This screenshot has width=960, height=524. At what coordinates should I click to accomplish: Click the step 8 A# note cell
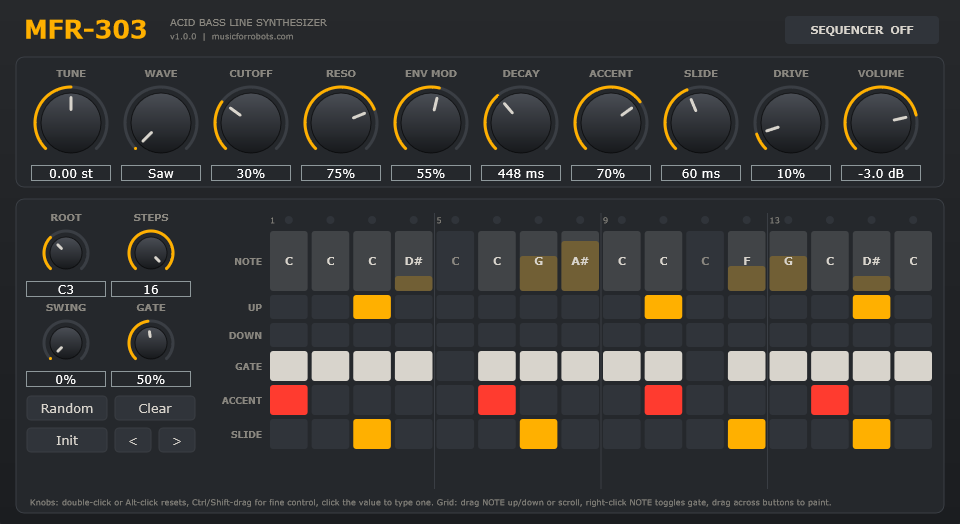click(x=580, y=261)
